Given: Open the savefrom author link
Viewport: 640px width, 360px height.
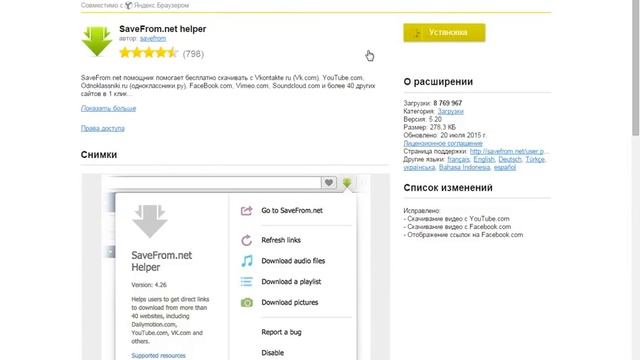Looking at the screenshot, I should tap(153, 39).
